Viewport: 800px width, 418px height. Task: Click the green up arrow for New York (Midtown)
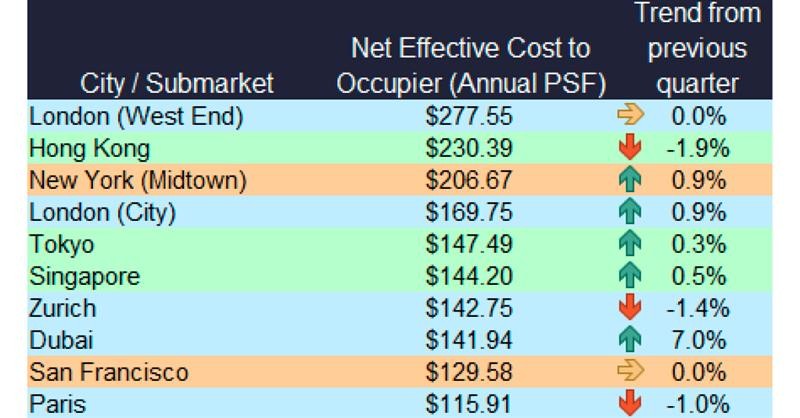coord(630,182)
